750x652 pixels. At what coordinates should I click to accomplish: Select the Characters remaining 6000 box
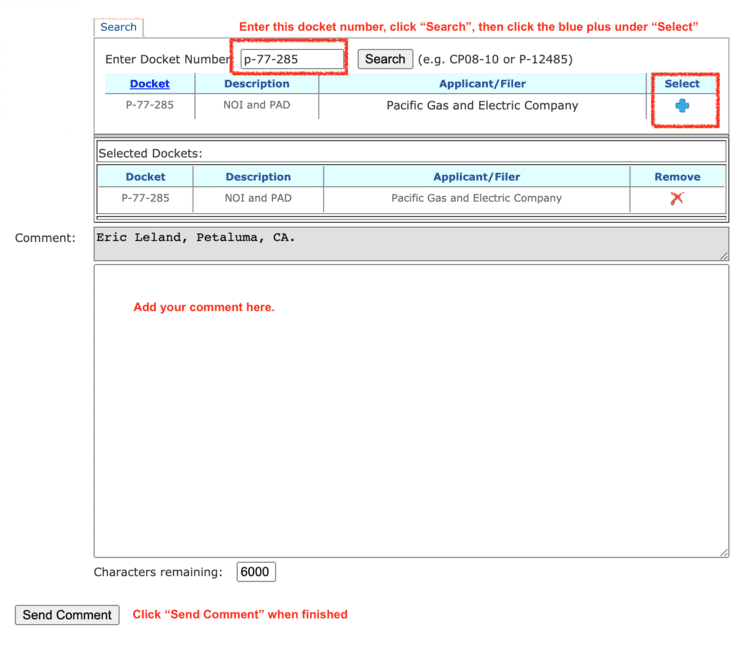pos(256,572)
